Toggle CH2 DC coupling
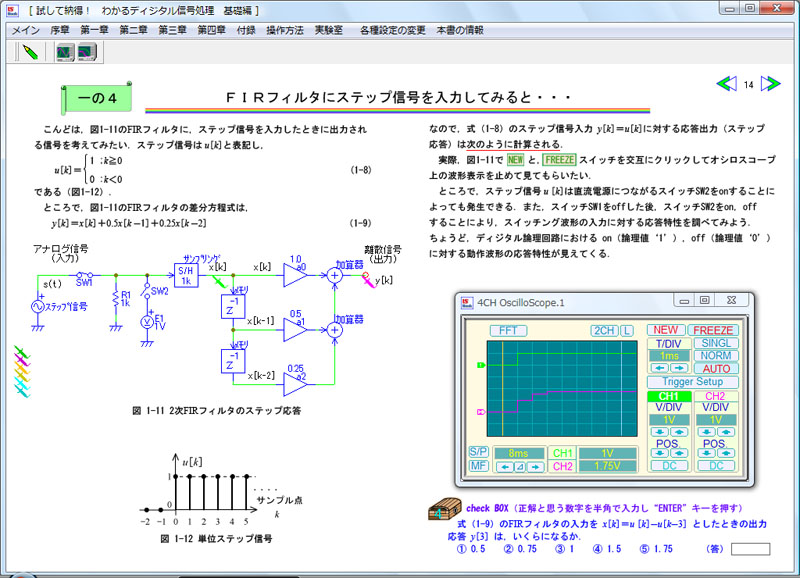 [716, 466]
